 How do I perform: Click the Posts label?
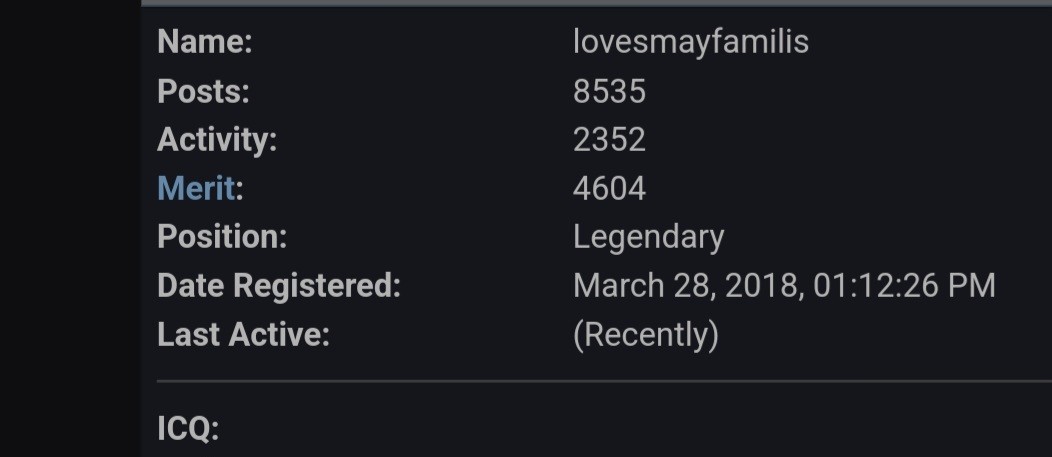coord(203,91)
